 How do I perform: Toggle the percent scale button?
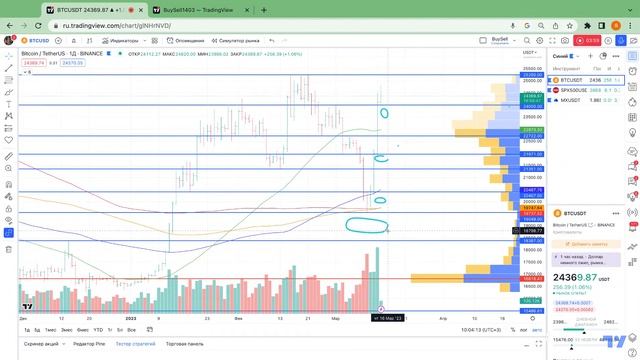tap(513, 330)
